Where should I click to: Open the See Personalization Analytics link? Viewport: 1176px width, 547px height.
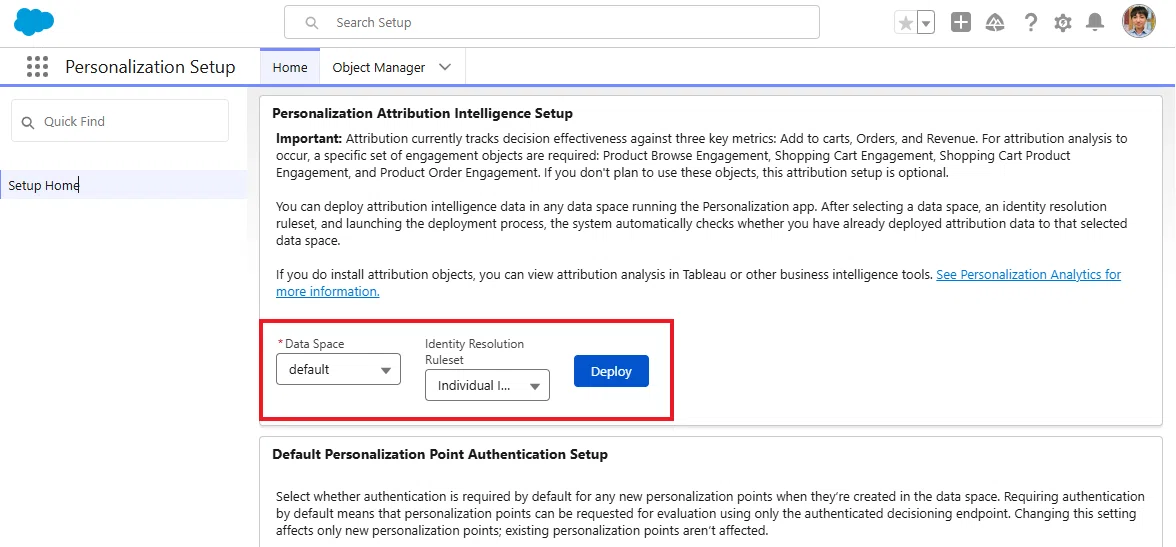point(698,283)
